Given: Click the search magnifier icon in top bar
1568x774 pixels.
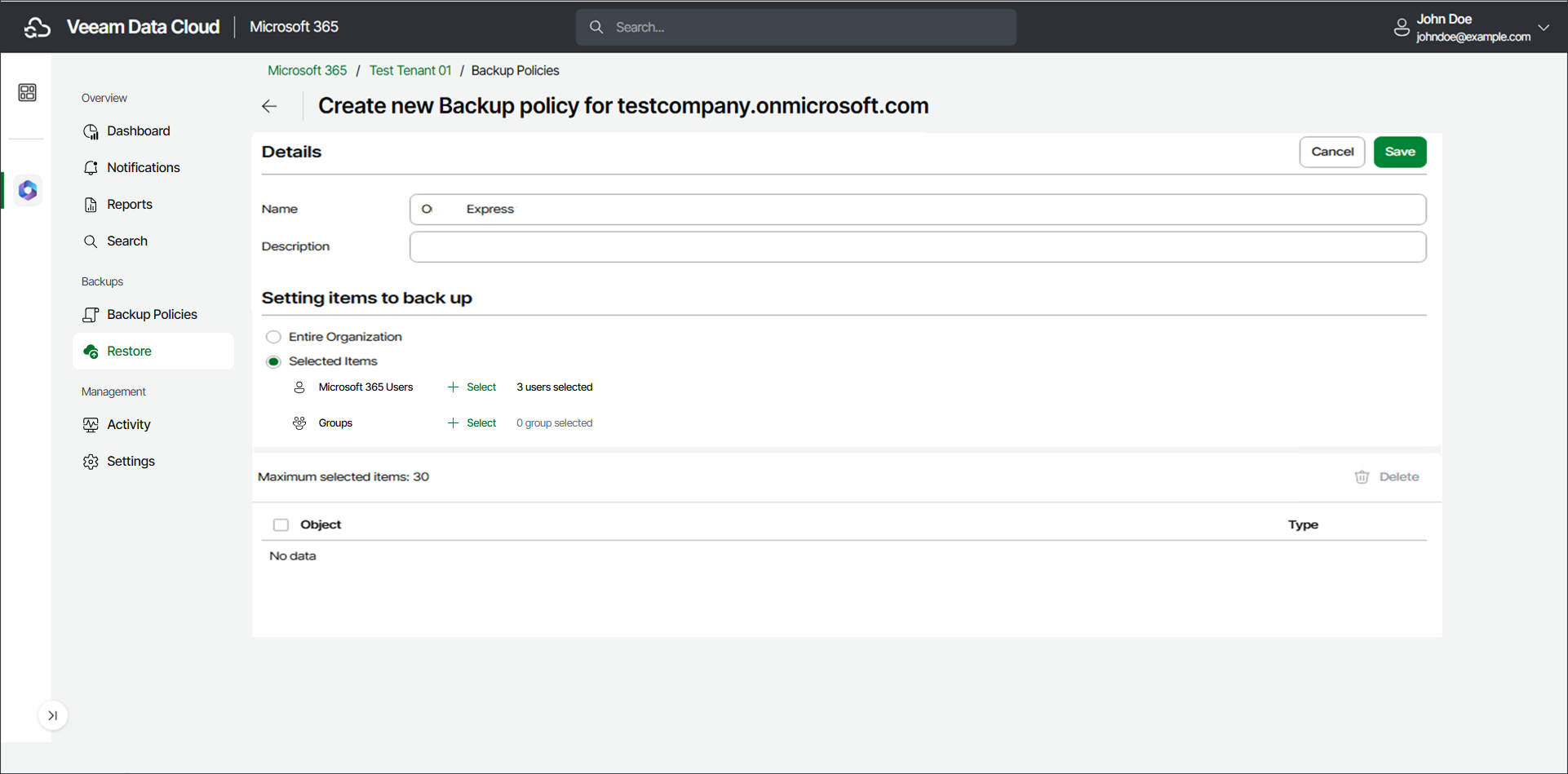Looking at the screenshot, I should 596,28.
